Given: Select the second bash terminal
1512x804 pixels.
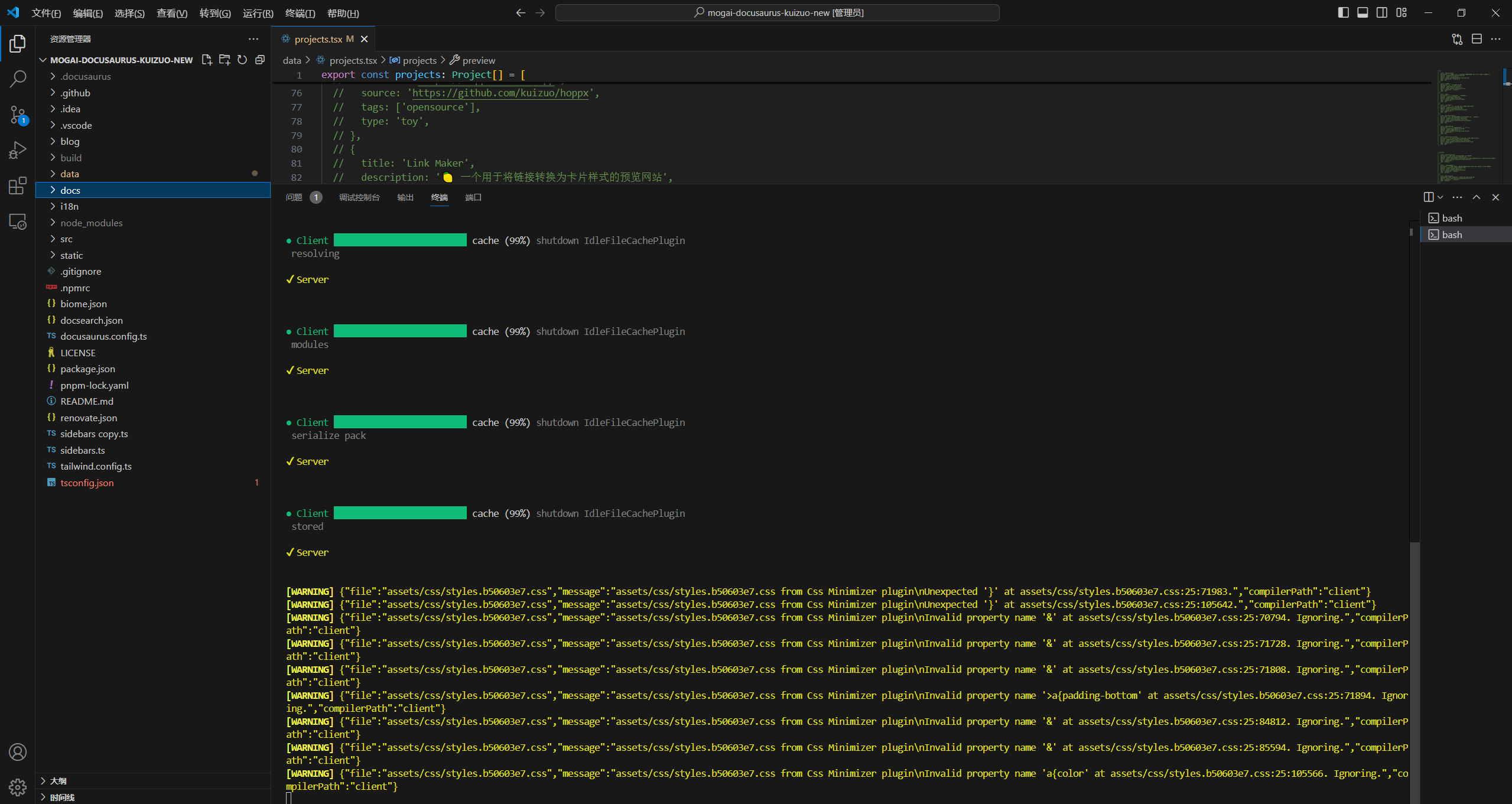Looking at the screenshot, I should click(x=1465, y=235).
